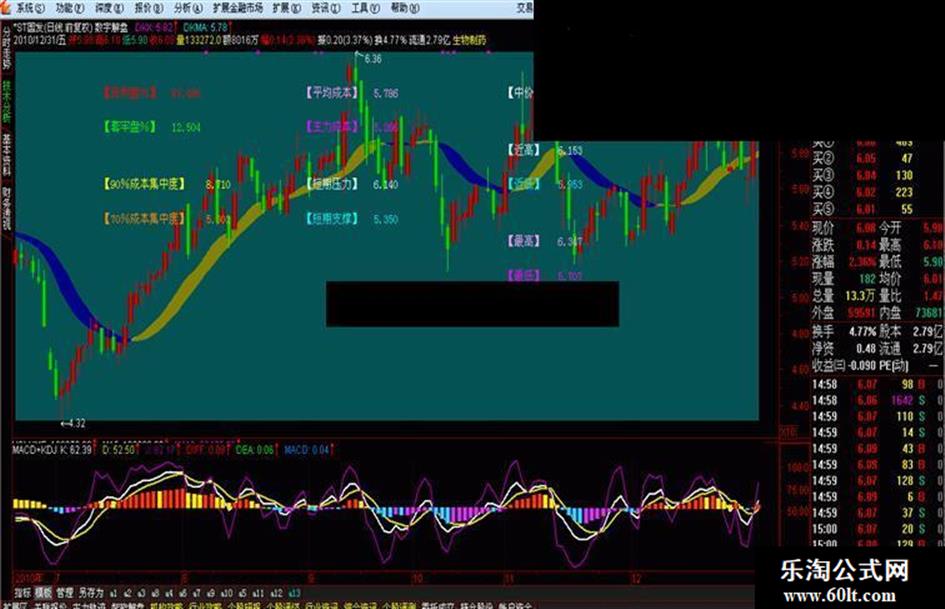The image size is (945, 609).
Task: Open the 分析(A) menu
Action: coord(188,8)
